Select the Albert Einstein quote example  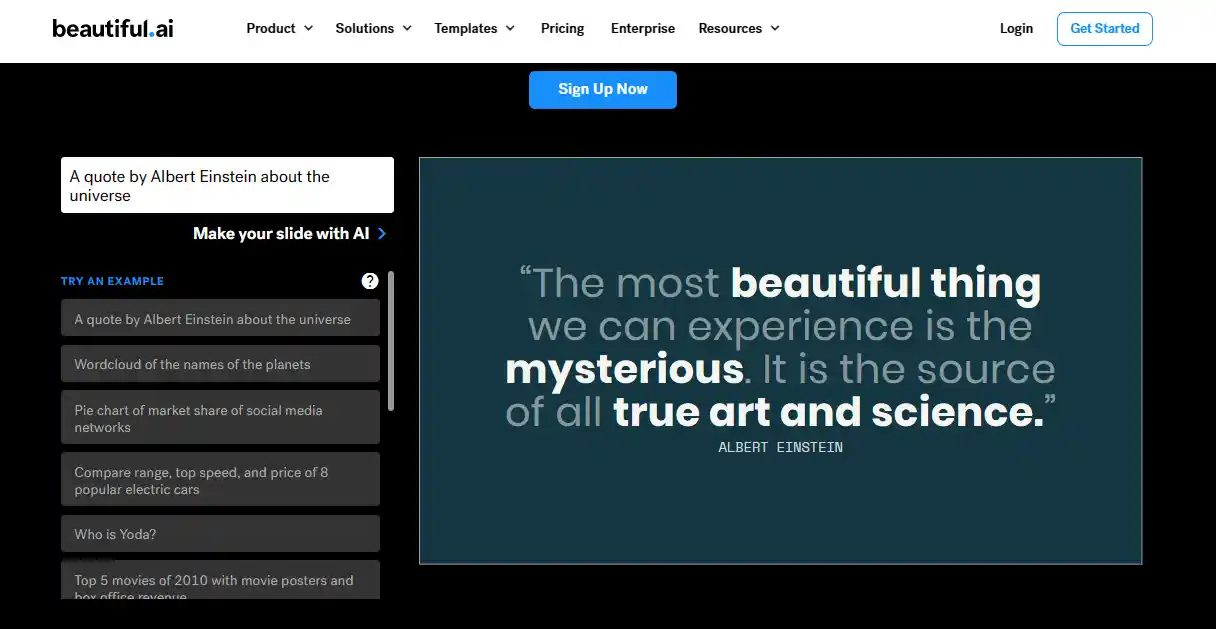tap(220, 318)
